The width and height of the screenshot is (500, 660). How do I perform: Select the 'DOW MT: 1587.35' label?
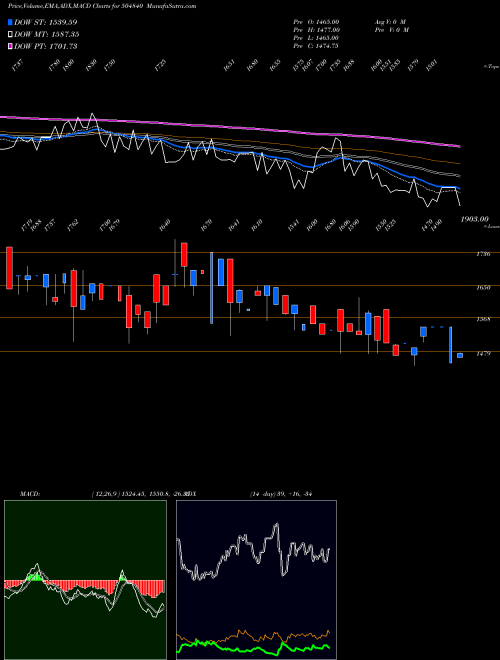coord(47,34)
